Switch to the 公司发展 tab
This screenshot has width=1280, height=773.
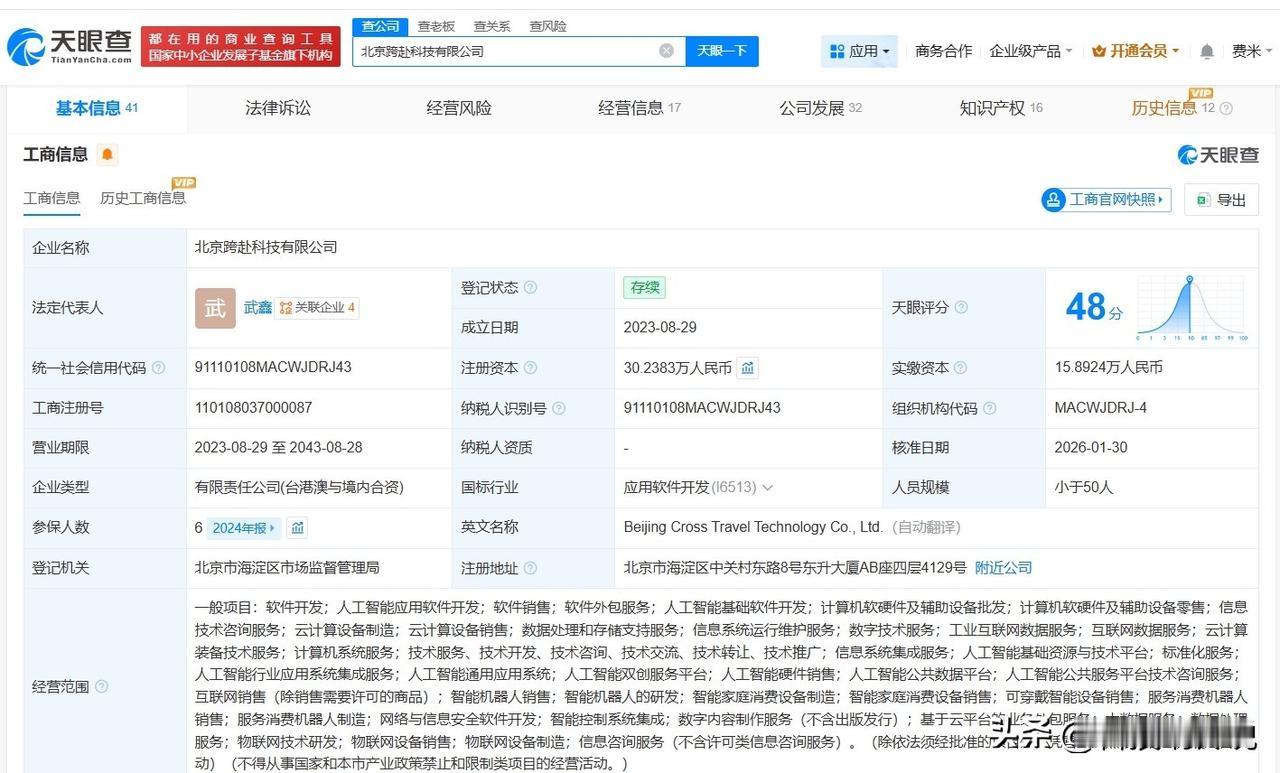click(820, 108)
